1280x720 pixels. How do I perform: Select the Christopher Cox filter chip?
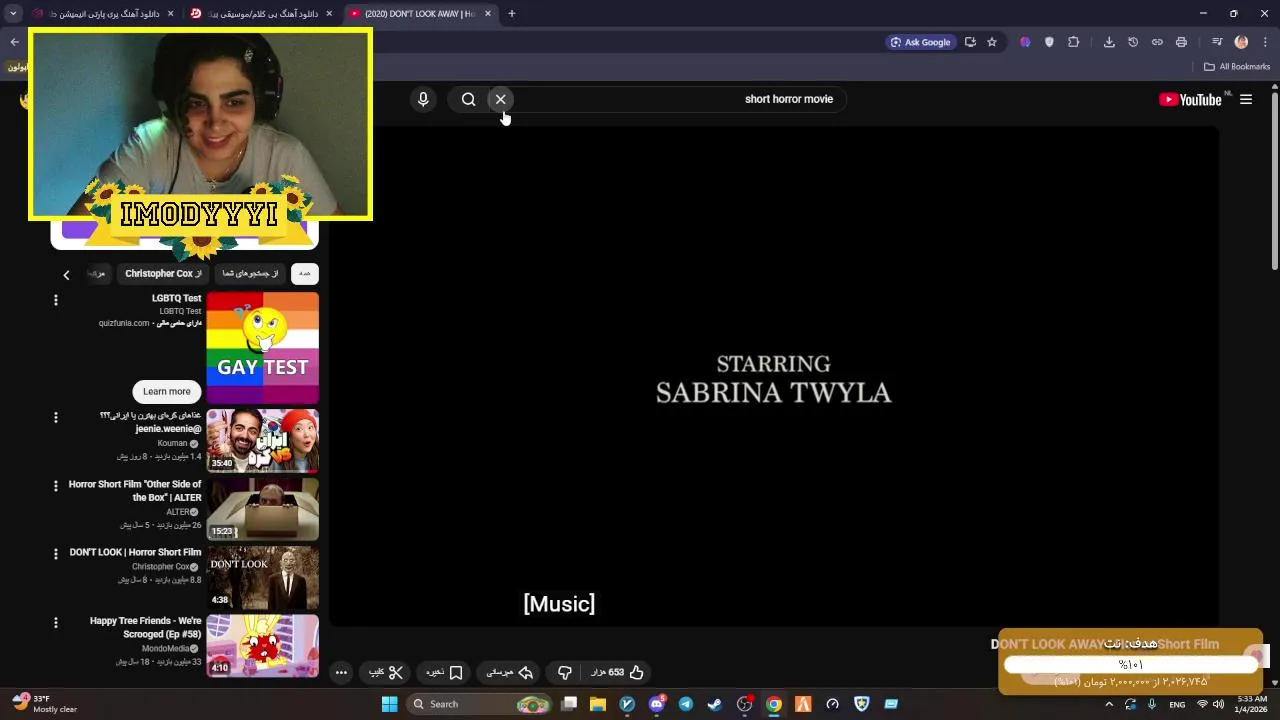pos(163,274)
